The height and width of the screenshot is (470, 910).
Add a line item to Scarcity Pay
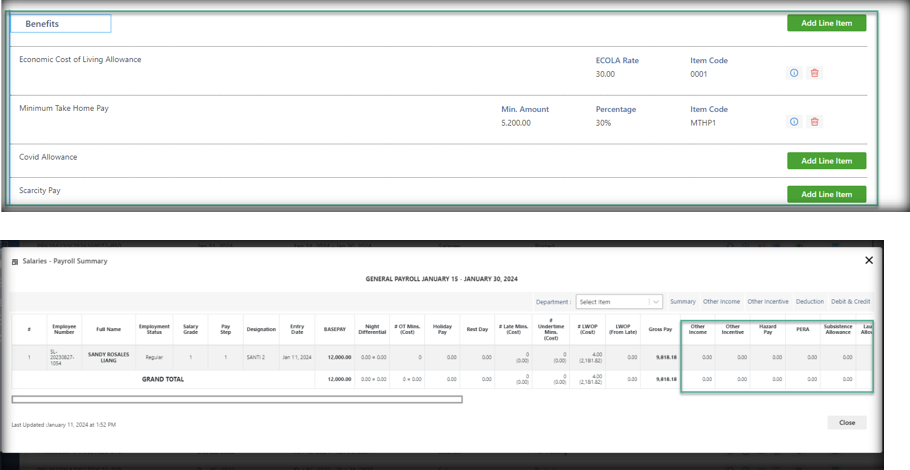pyautogui.click(x=826, y=194)
